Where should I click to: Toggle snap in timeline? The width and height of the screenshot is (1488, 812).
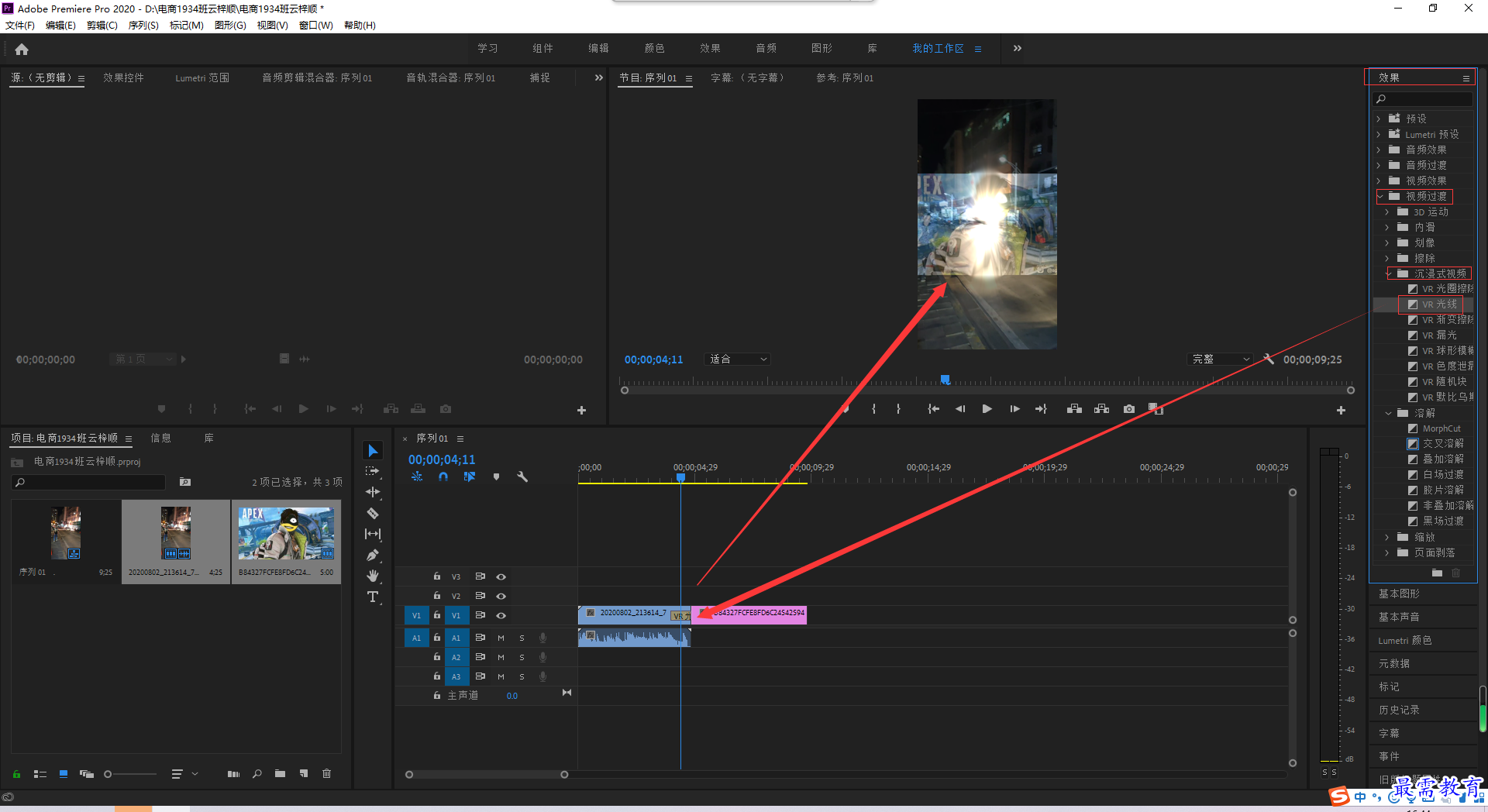coord(443,477)
